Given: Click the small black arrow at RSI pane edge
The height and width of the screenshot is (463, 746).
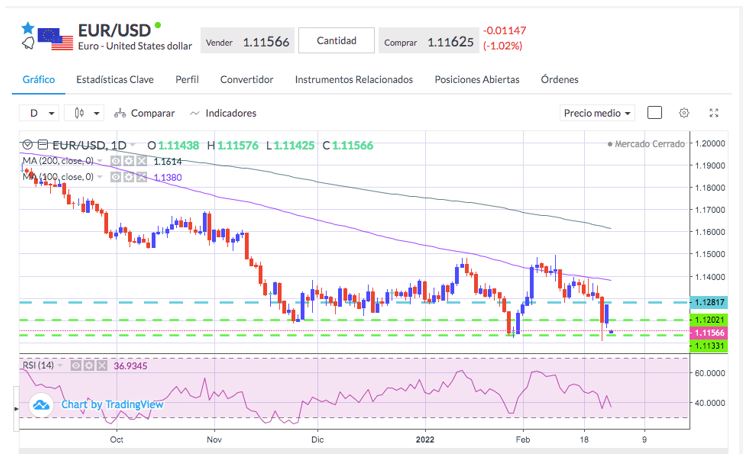Looking at the screenshot, I should (17, 409).
